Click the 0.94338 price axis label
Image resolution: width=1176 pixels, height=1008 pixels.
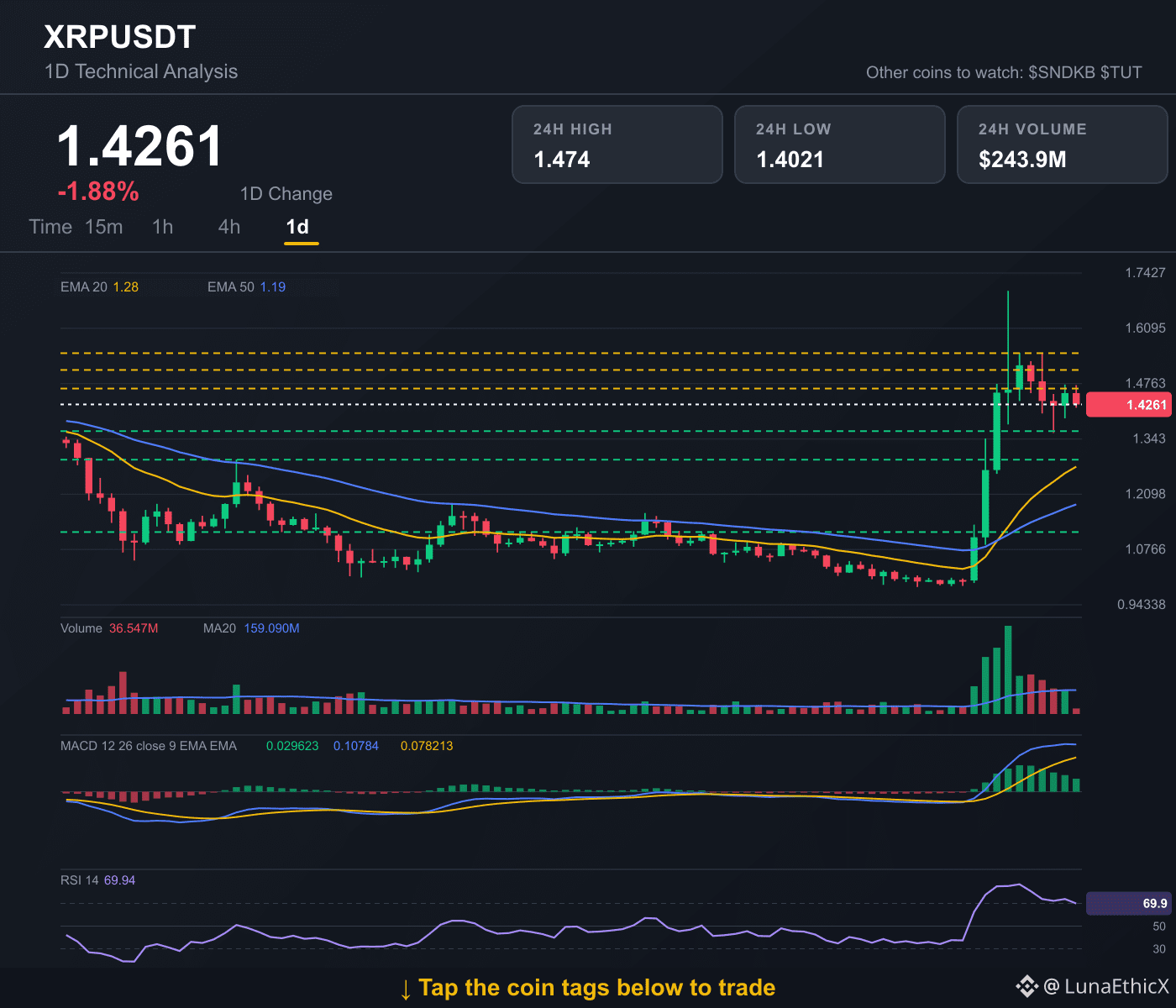1142,605
